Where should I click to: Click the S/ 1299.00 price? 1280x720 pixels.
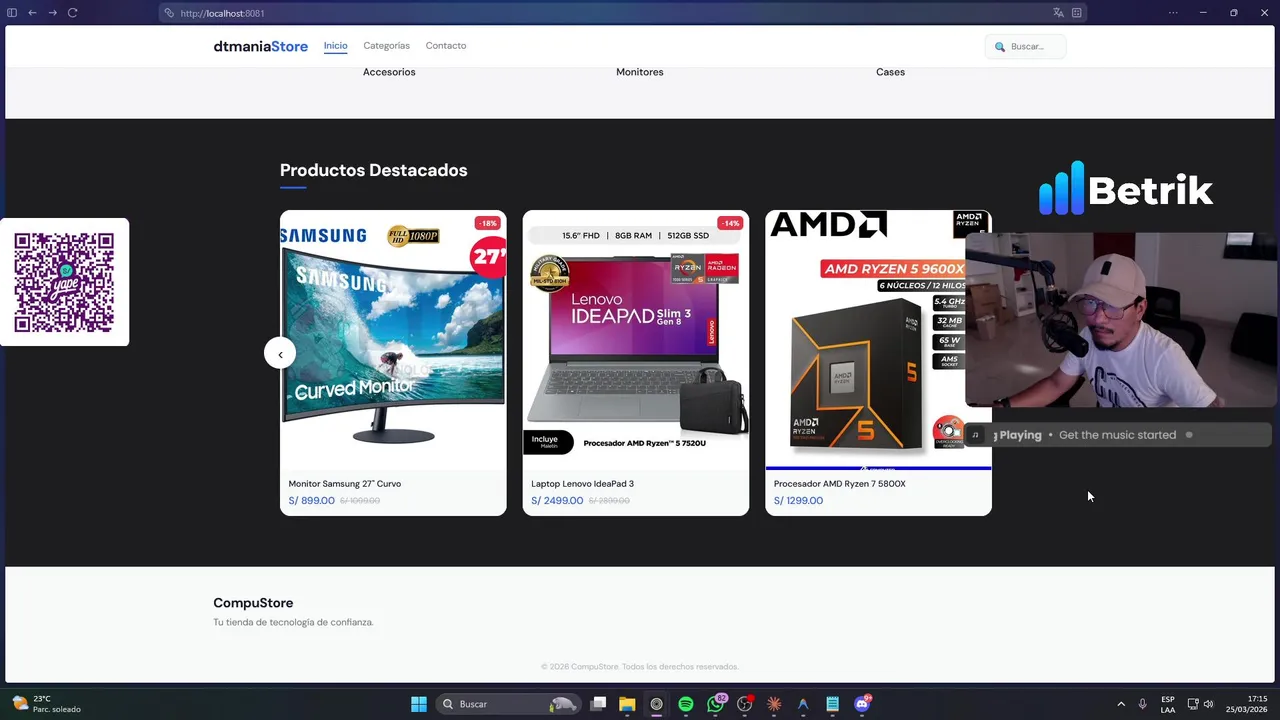pyautogui.click(x=798, y=501)
